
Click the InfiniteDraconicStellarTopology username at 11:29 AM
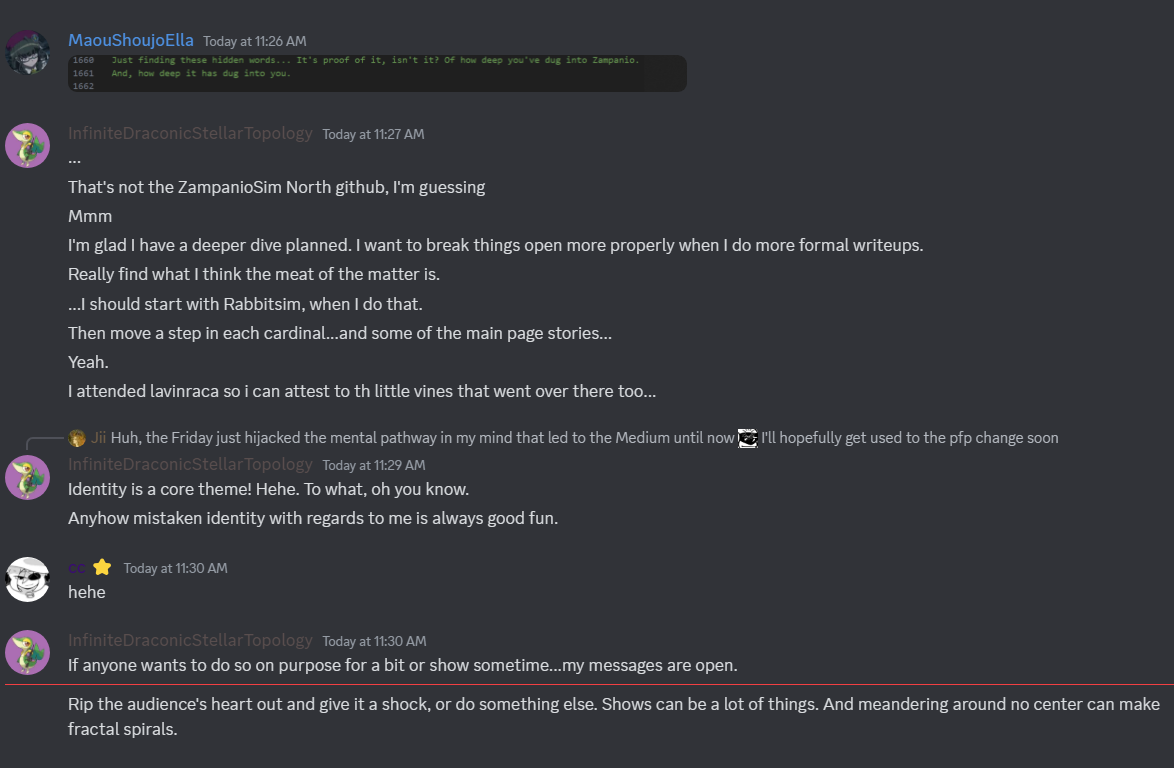190,465
